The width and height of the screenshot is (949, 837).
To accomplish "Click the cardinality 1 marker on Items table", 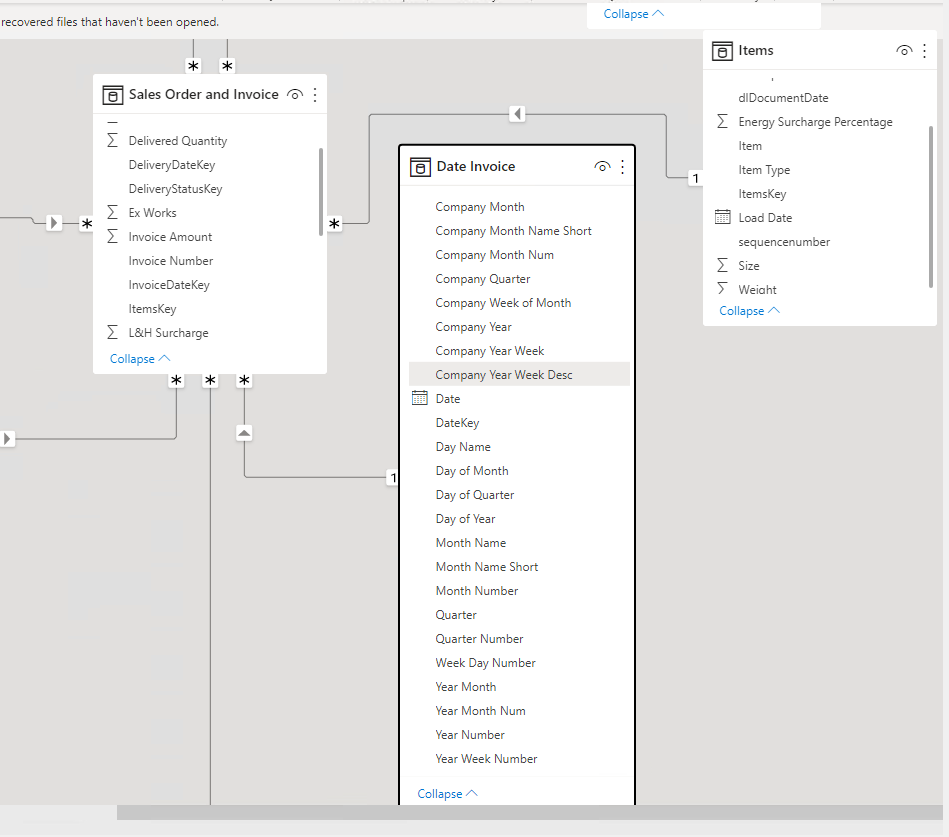I will [696, 178].
